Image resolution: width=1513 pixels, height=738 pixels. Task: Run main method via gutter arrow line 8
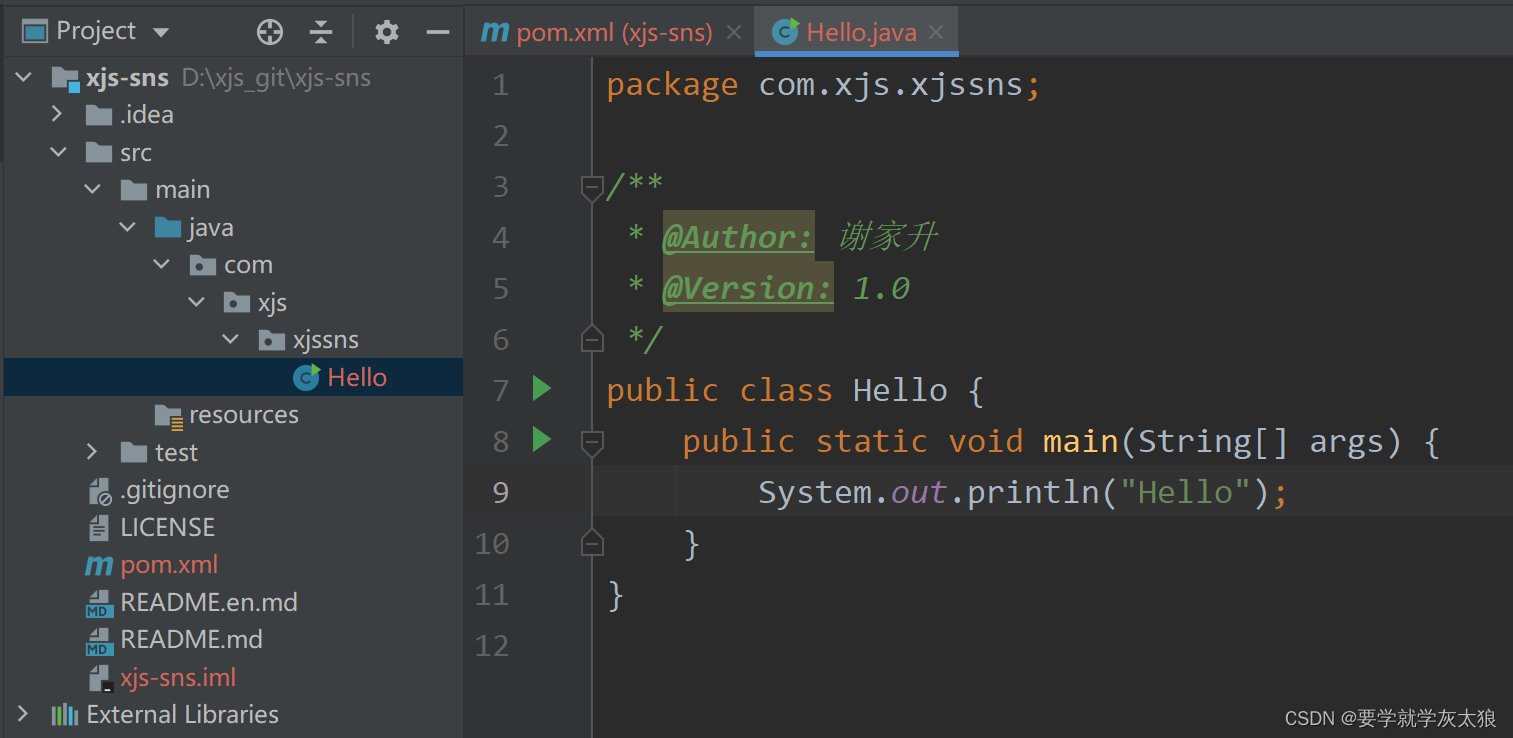542,439
